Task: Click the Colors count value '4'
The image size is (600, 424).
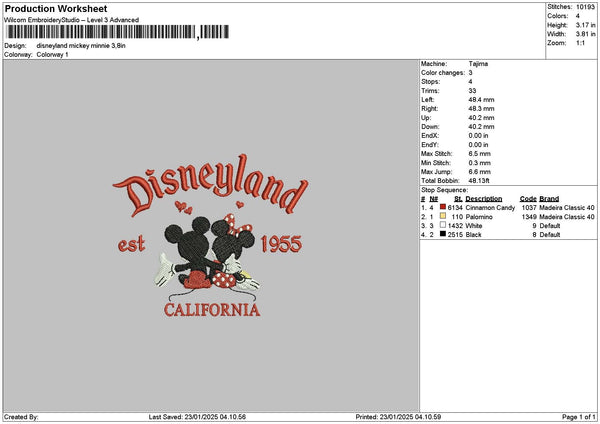Action: [578, 16]
